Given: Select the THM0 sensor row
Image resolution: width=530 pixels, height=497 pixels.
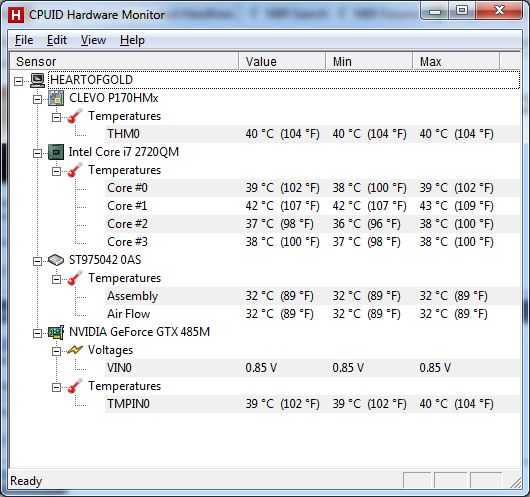Looking at the screenshot, I should (312, 134).
